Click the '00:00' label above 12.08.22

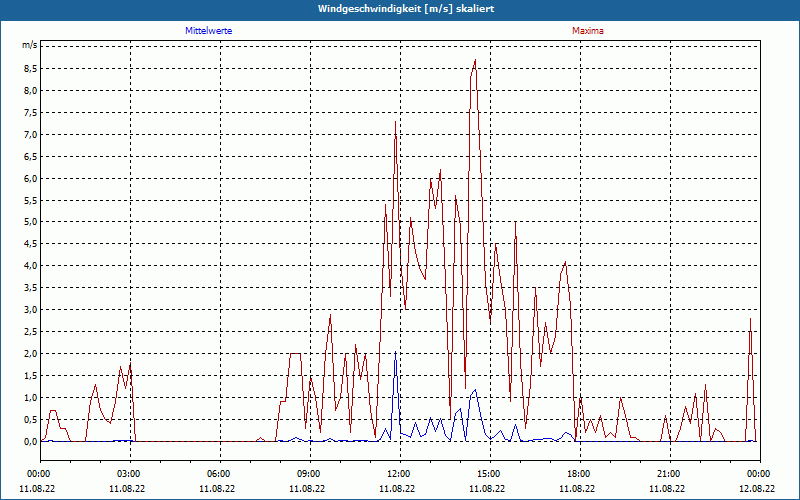760,474
